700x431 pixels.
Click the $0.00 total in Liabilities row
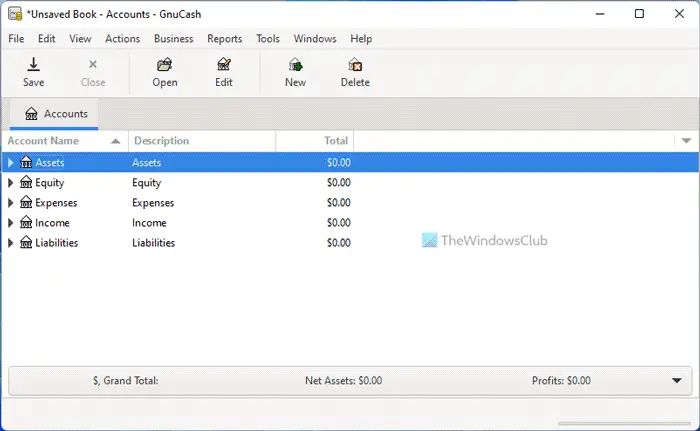pyautogui.click(x=339, y=243)
